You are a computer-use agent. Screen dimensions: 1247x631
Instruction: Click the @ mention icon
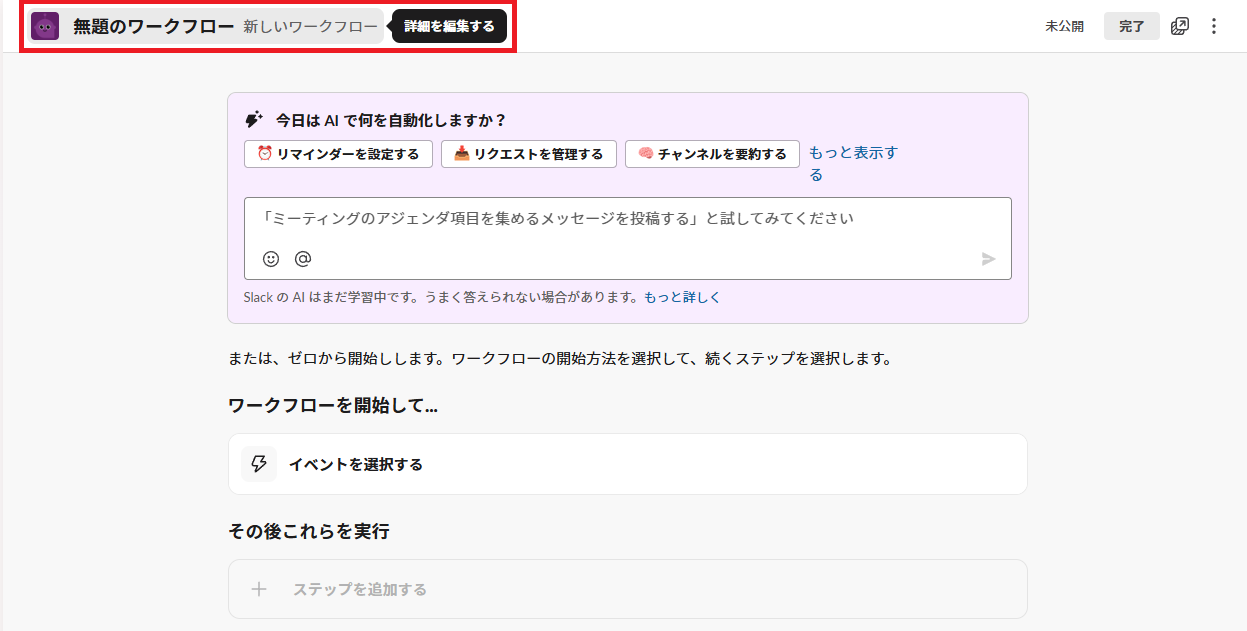pyautogui.click(x=303, y=259)
